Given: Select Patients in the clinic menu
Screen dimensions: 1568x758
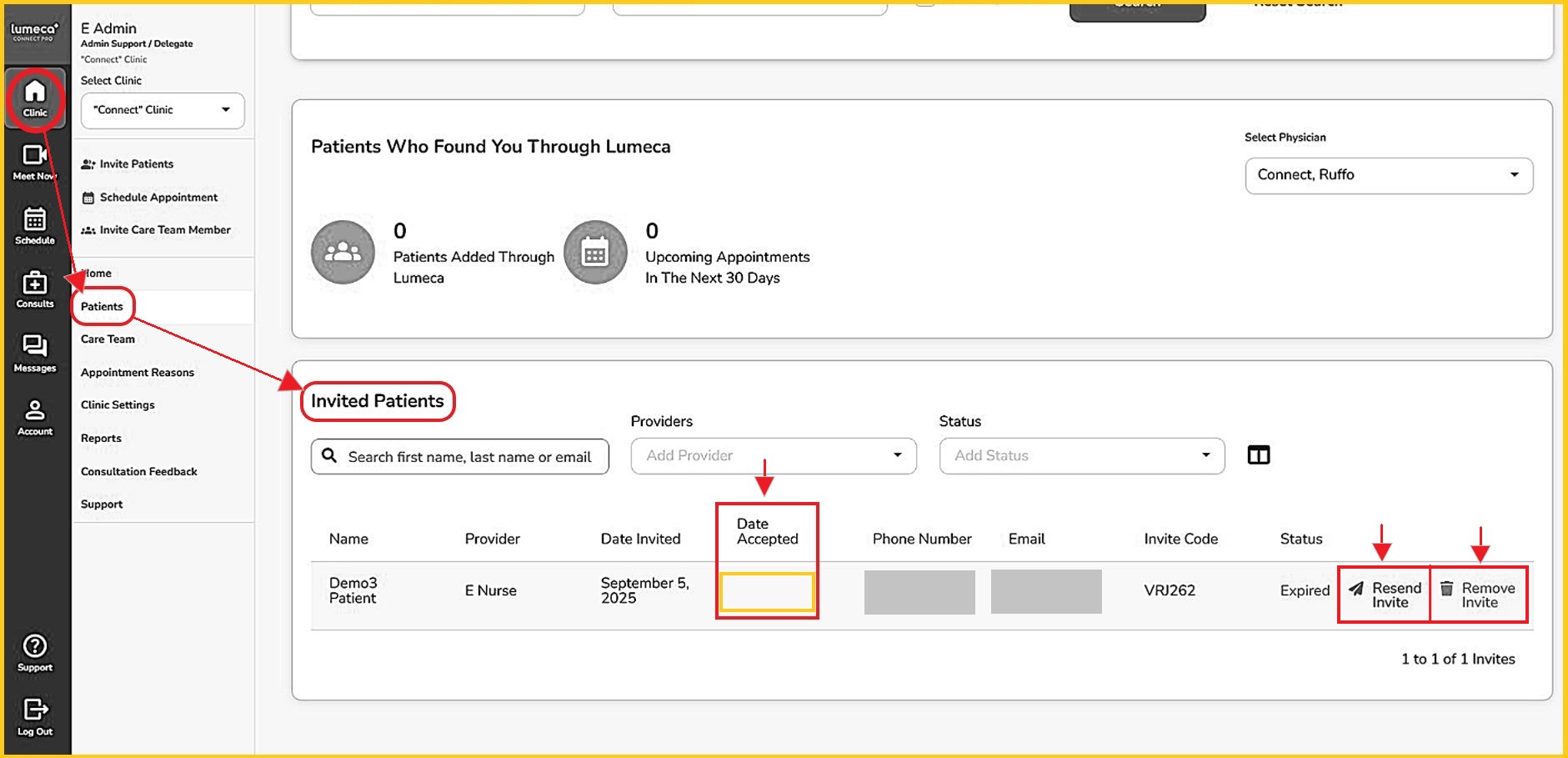Looking at the screenshot, I should 103,307.
